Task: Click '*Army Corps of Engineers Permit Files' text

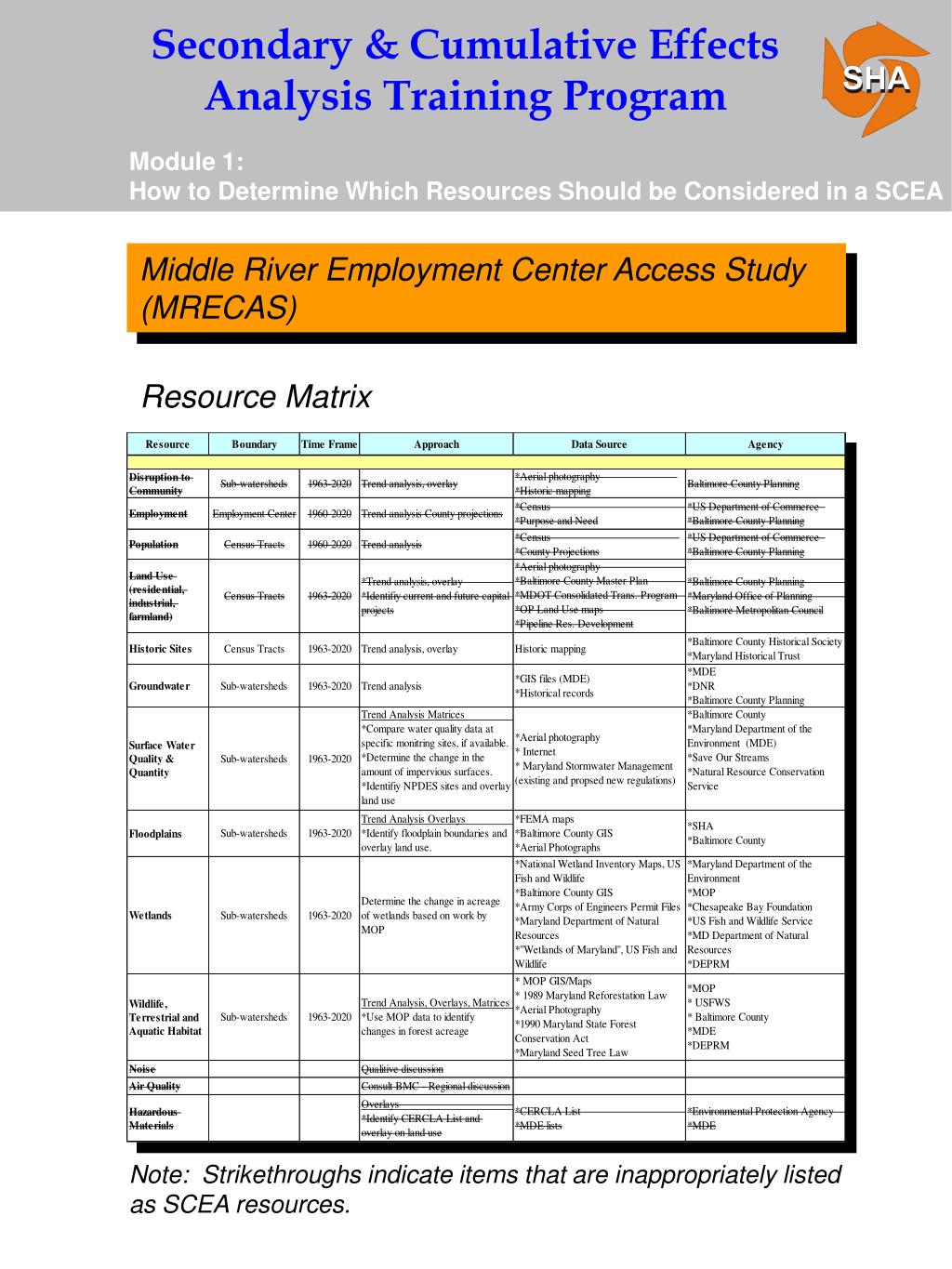Action: pos(598,906)
